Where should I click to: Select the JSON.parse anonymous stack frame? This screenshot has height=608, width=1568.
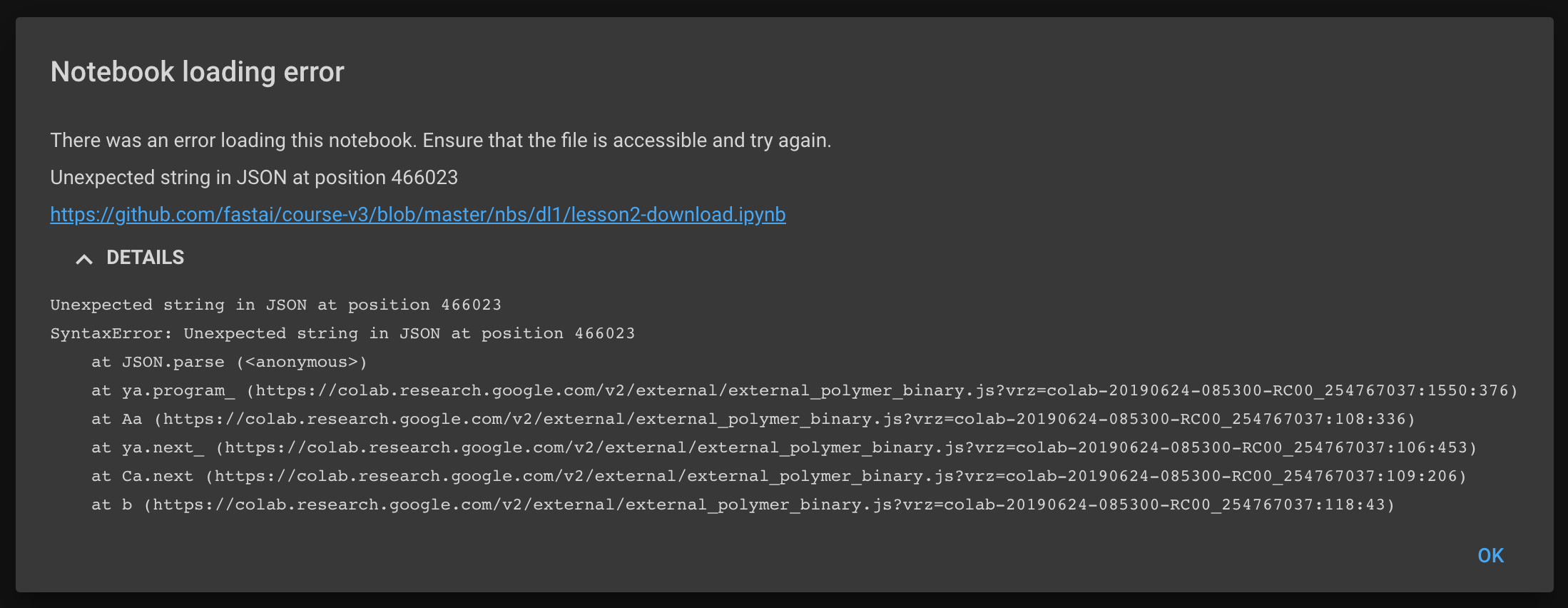click(230, 362)
